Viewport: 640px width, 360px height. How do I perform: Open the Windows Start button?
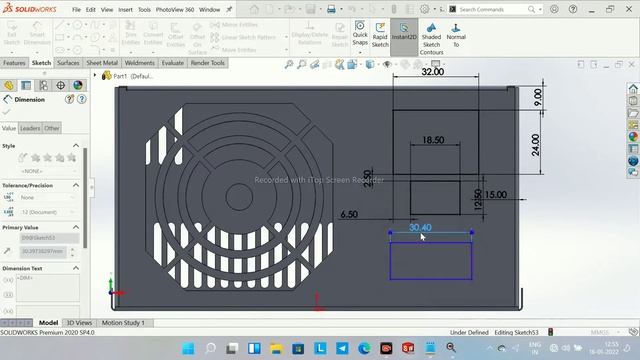click(188, 348)
